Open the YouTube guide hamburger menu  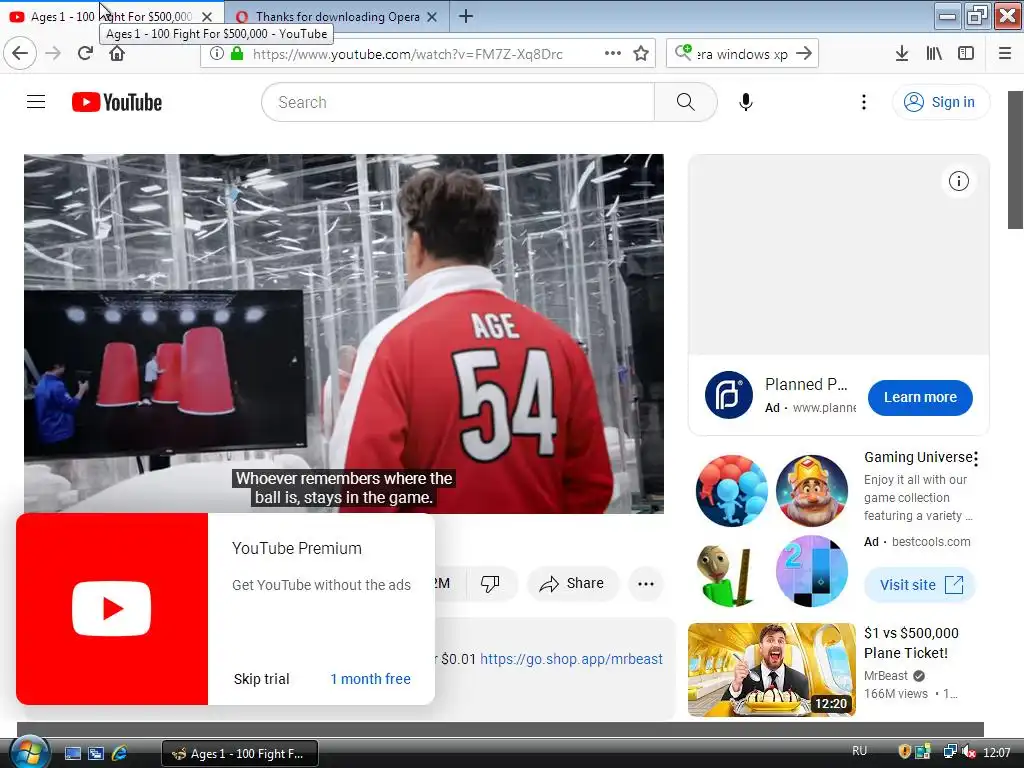(x=36, y=102)
